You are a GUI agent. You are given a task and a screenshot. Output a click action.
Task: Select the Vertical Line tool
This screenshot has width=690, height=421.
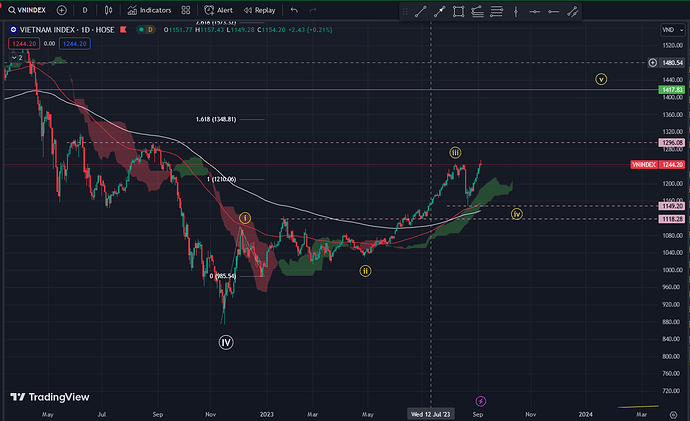coord(516,11)
